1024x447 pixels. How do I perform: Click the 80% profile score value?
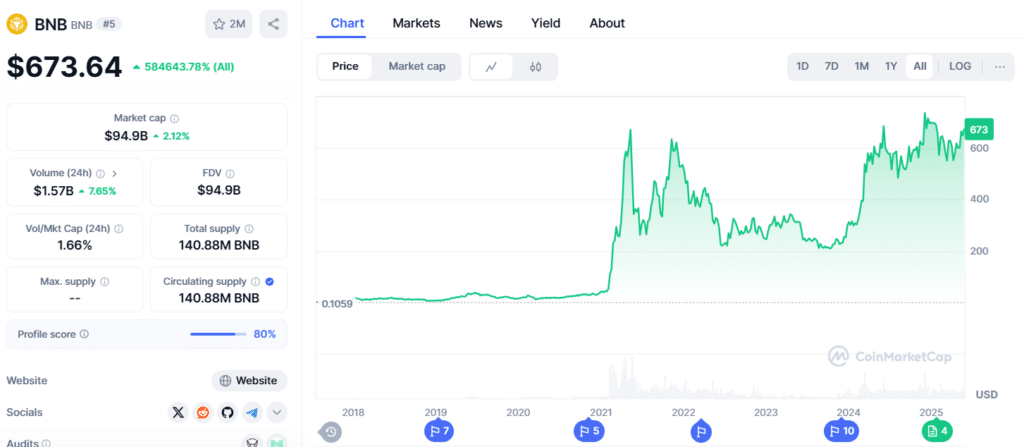[264, 334]
